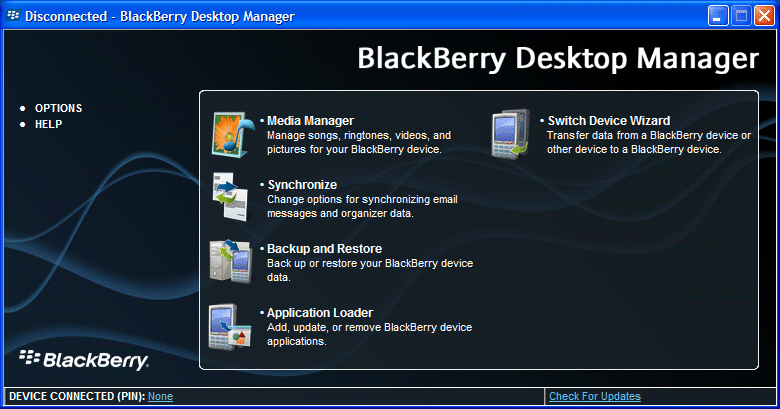Open the Media Manager icon
The image size is (780, 409).
pyautogui.click(x=233, y=135)
